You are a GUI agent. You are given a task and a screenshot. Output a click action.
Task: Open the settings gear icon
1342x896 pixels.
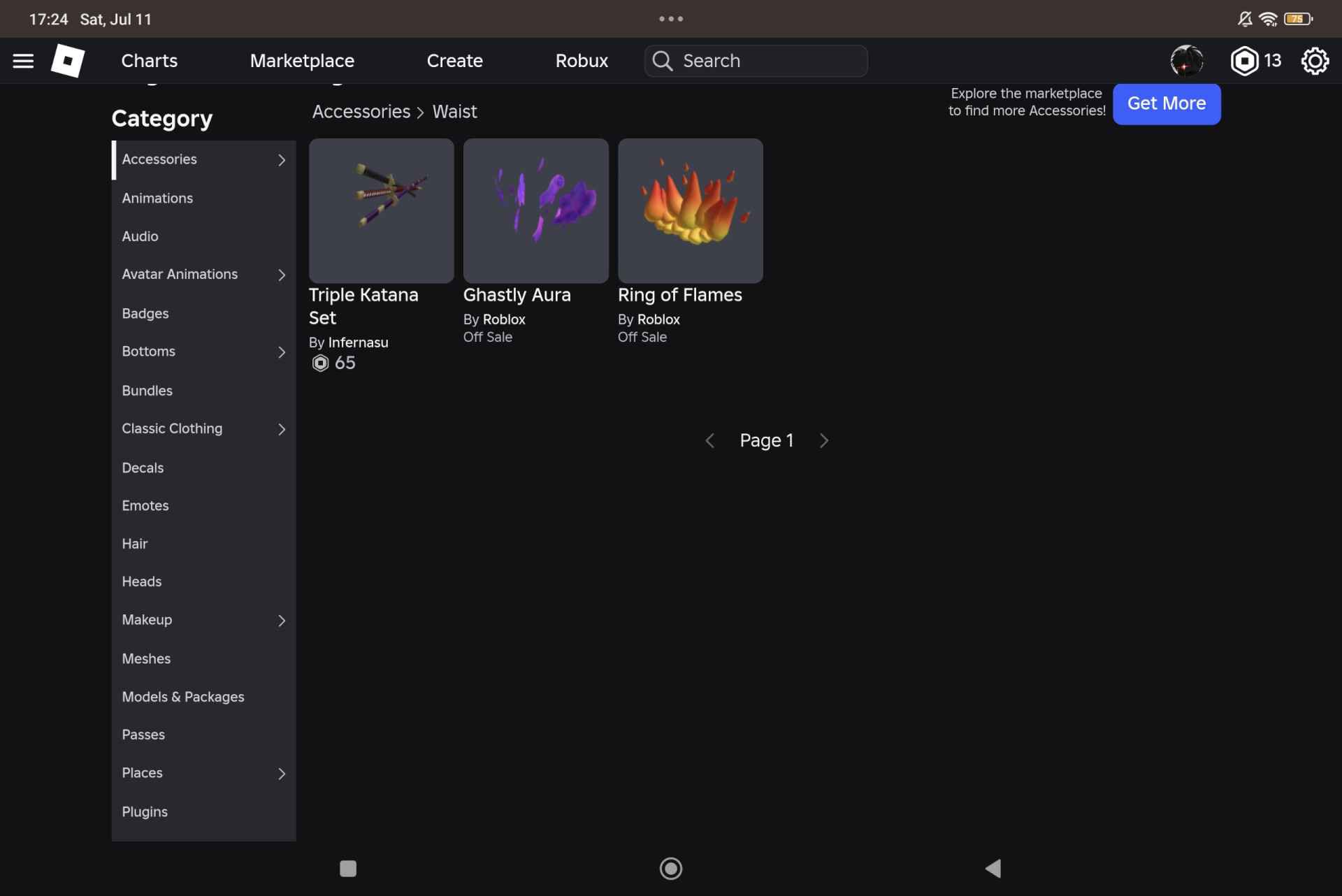coord(1315,61)
